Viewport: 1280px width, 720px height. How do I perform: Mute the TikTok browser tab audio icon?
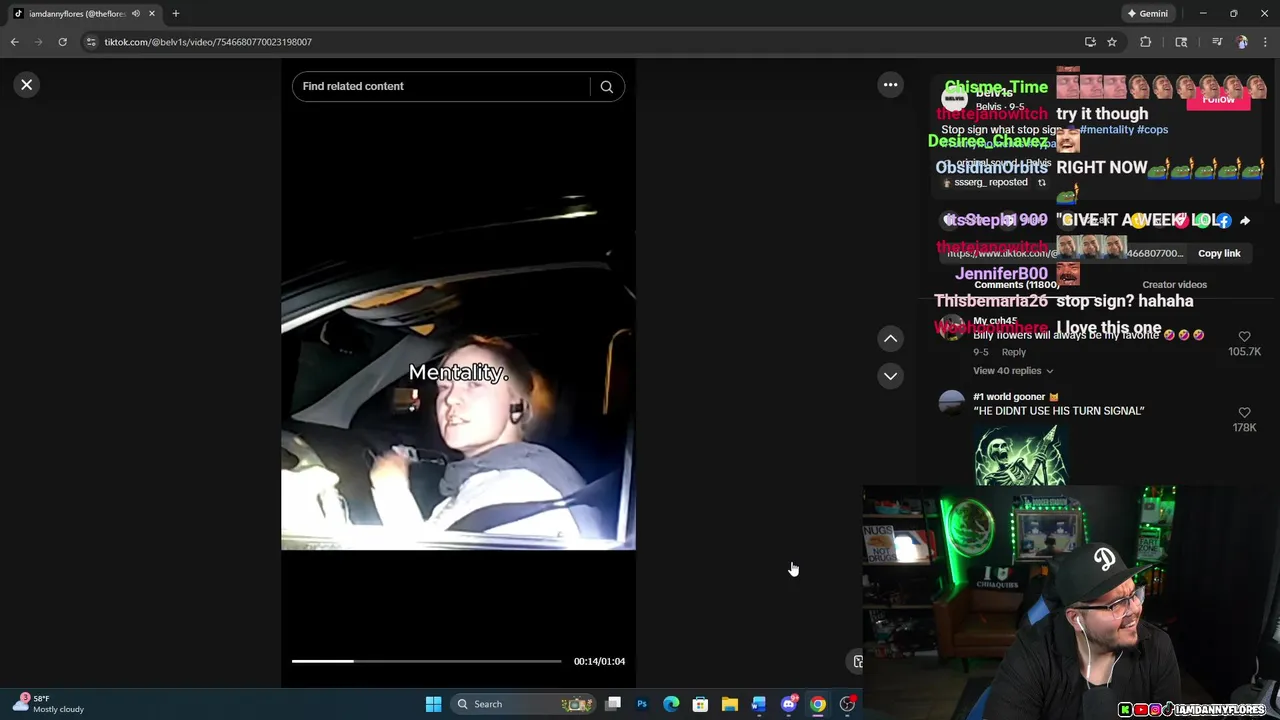(x=136, y=14)
